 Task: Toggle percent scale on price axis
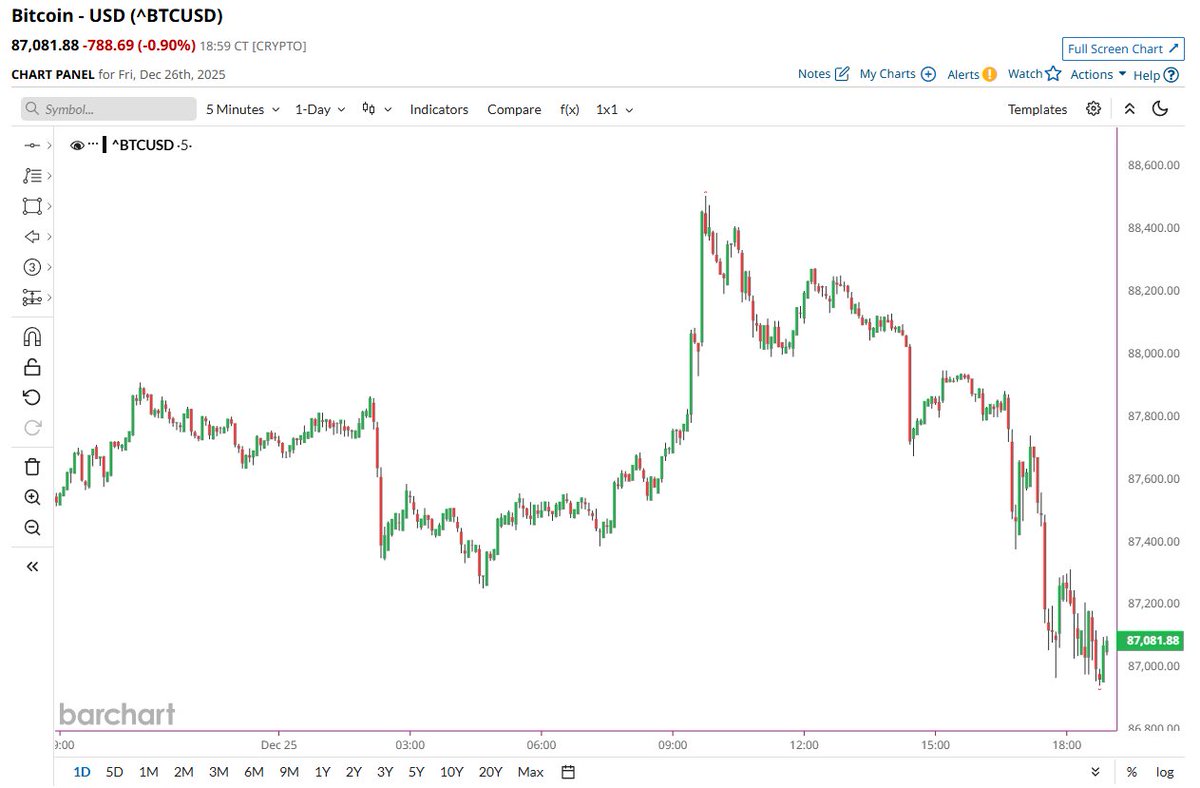(1132, 772)
